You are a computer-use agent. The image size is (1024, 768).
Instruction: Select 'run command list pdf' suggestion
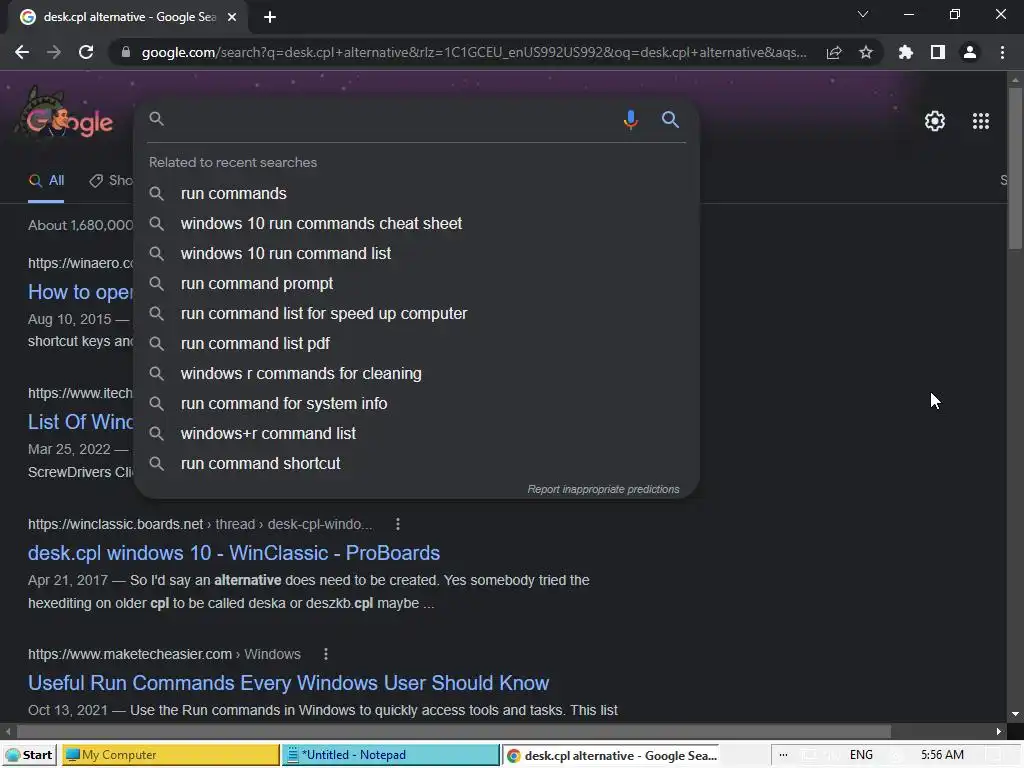pos(416,344)
